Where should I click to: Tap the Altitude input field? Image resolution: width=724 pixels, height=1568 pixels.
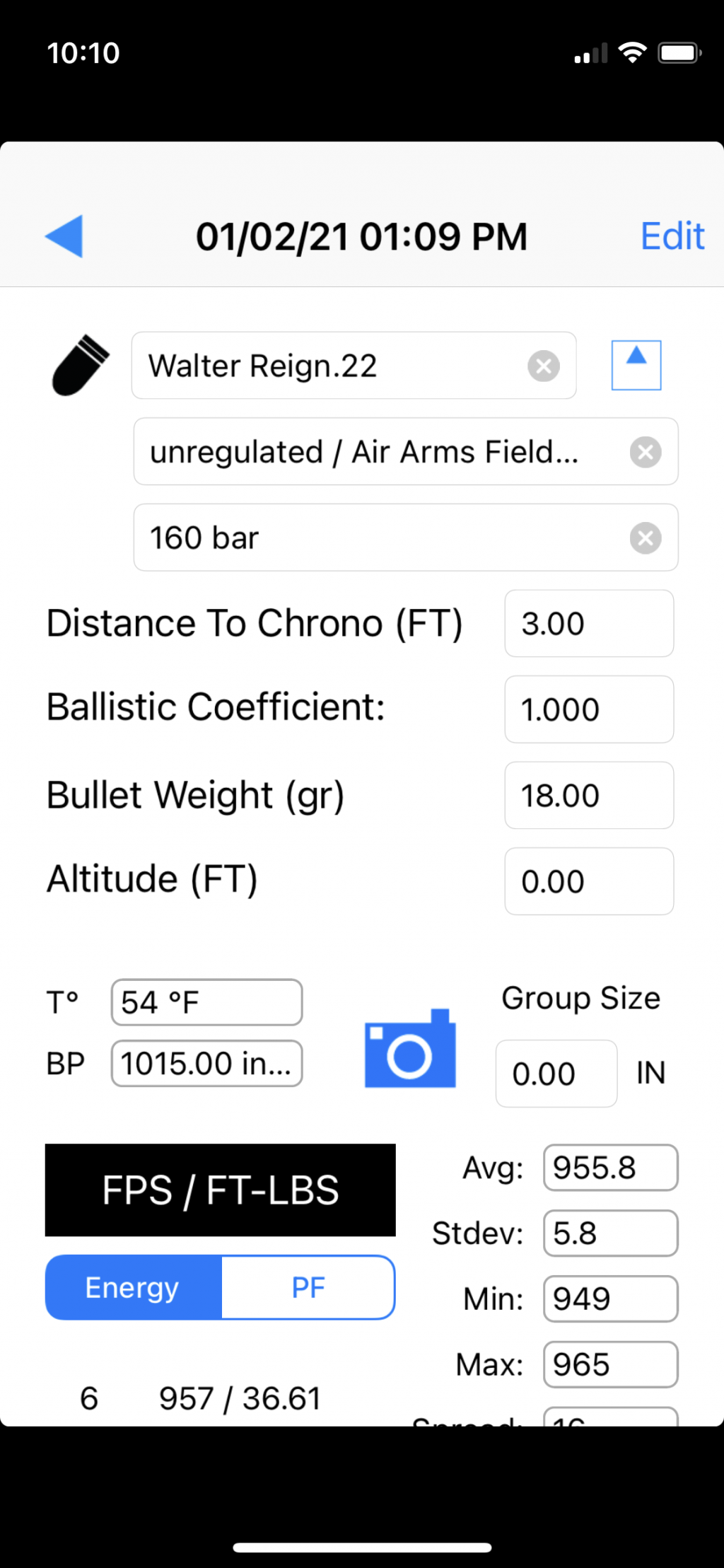pyautogui.click(x=589, y=881)
